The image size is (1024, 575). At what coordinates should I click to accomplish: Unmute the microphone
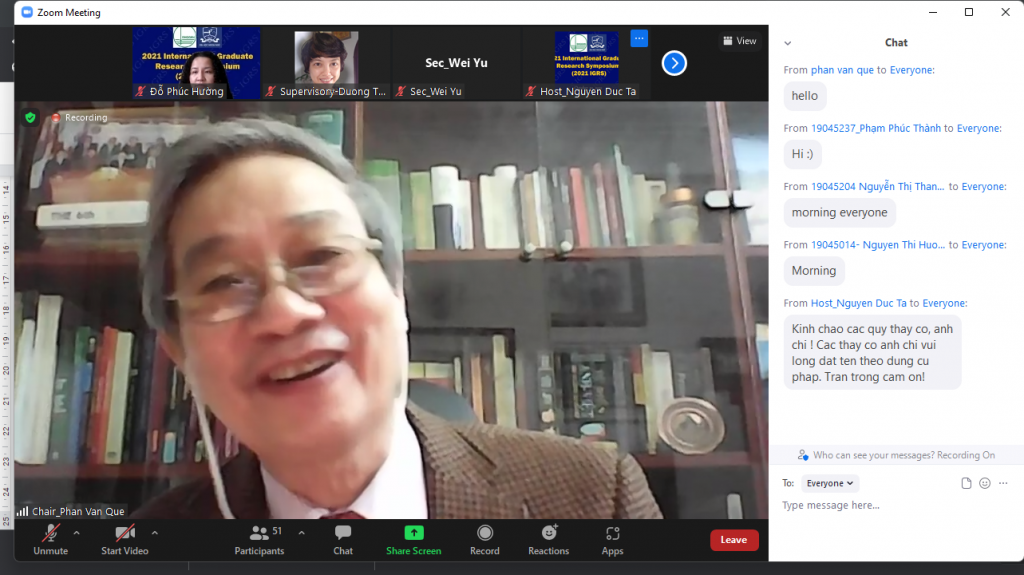tap(50, 538)
